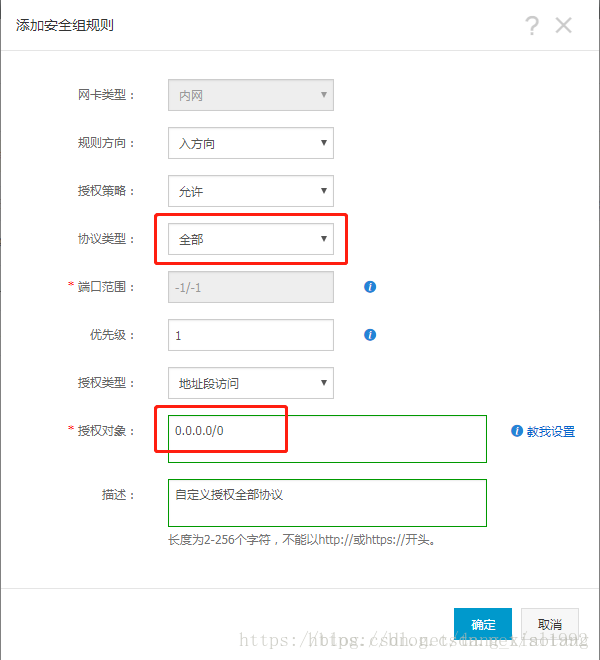Click the 授权对象 label
Image resolution: width=600 pixels, height=660 pixels.
point(106,431)
